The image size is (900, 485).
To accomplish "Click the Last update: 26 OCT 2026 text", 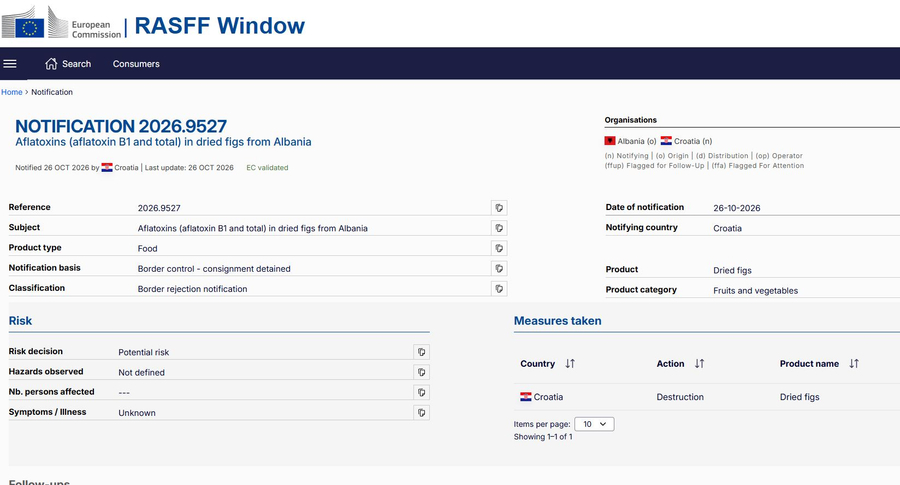I will (189, 168).
